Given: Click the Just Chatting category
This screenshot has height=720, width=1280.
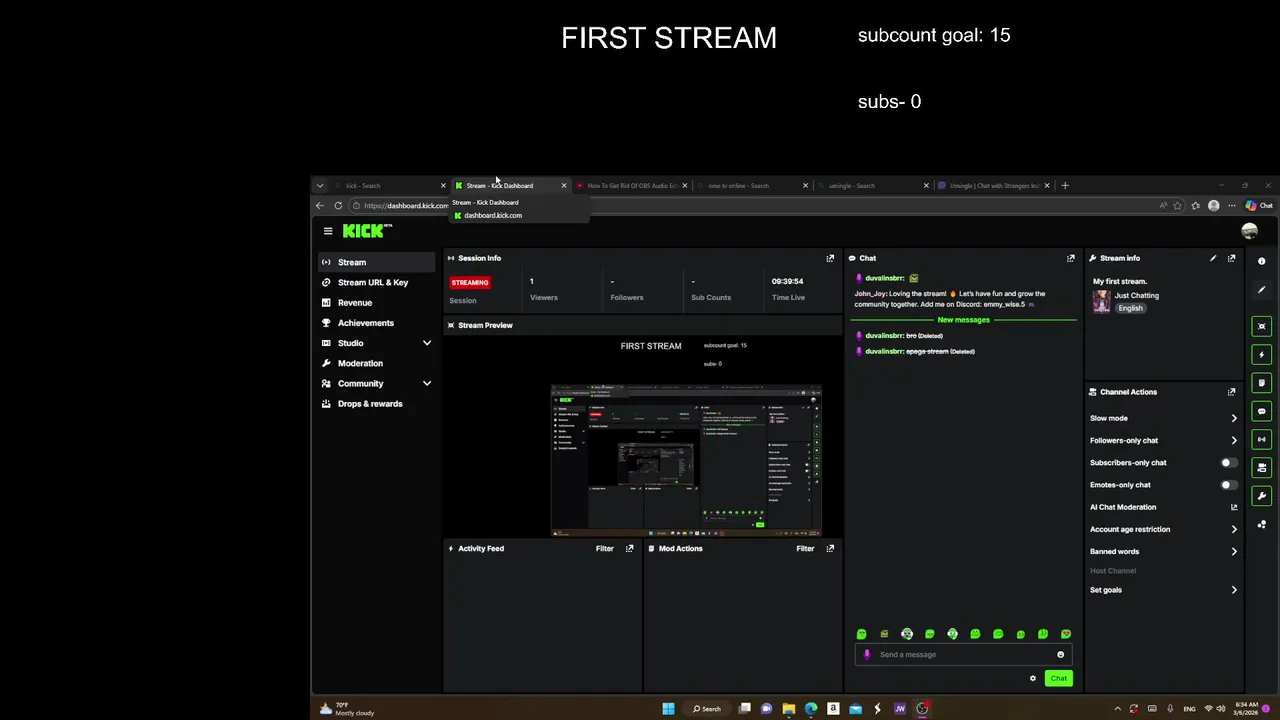Looking at the screenshot, I should (1137, 296).
